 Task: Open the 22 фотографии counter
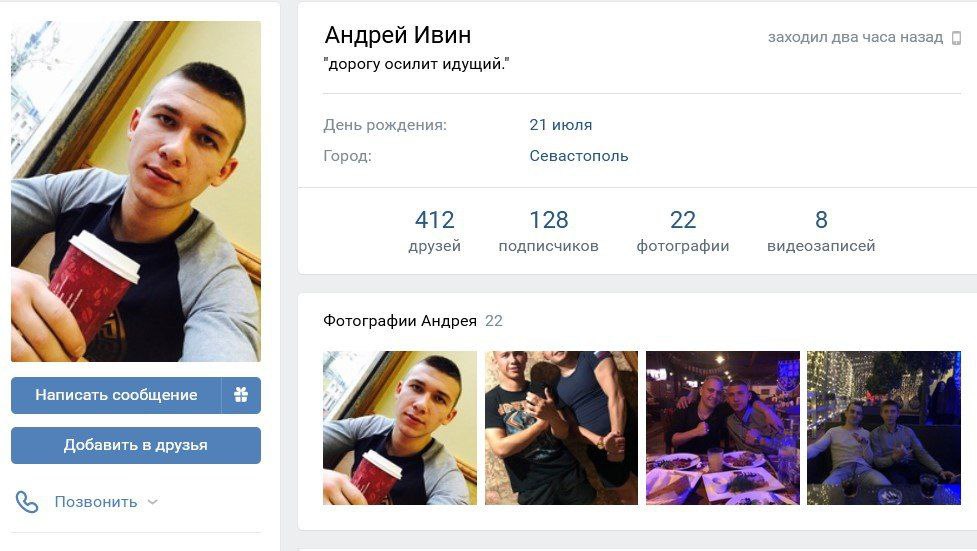tap(682, 231)
